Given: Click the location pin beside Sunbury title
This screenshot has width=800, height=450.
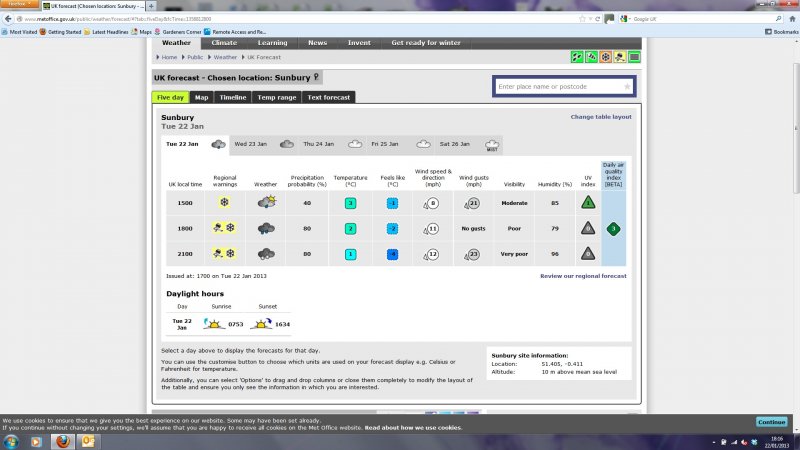Looking at the screenshot, I should [316, 77].
